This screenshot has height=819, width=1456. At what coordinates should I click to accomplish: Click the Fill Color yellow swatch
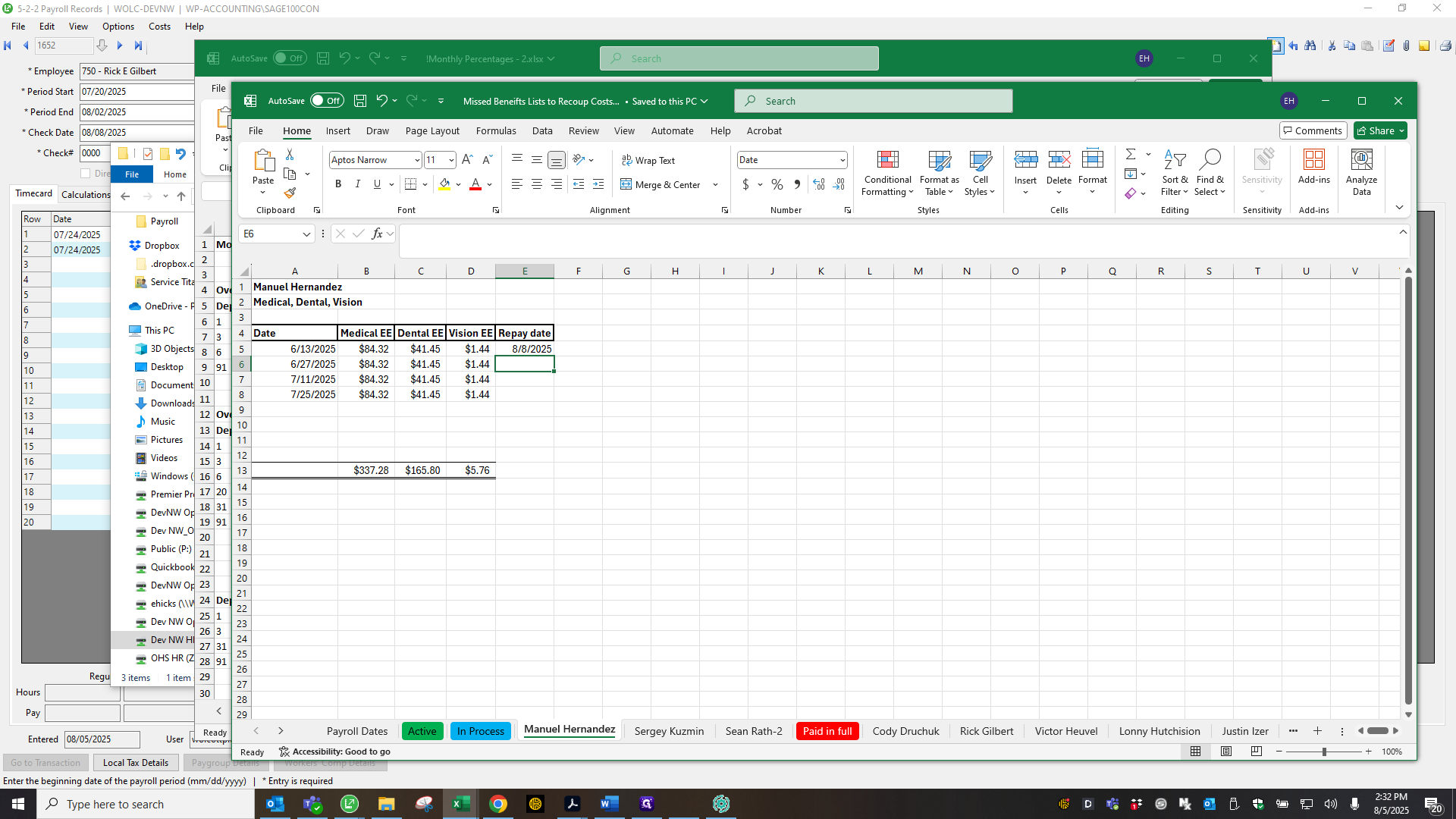[444, 184]
